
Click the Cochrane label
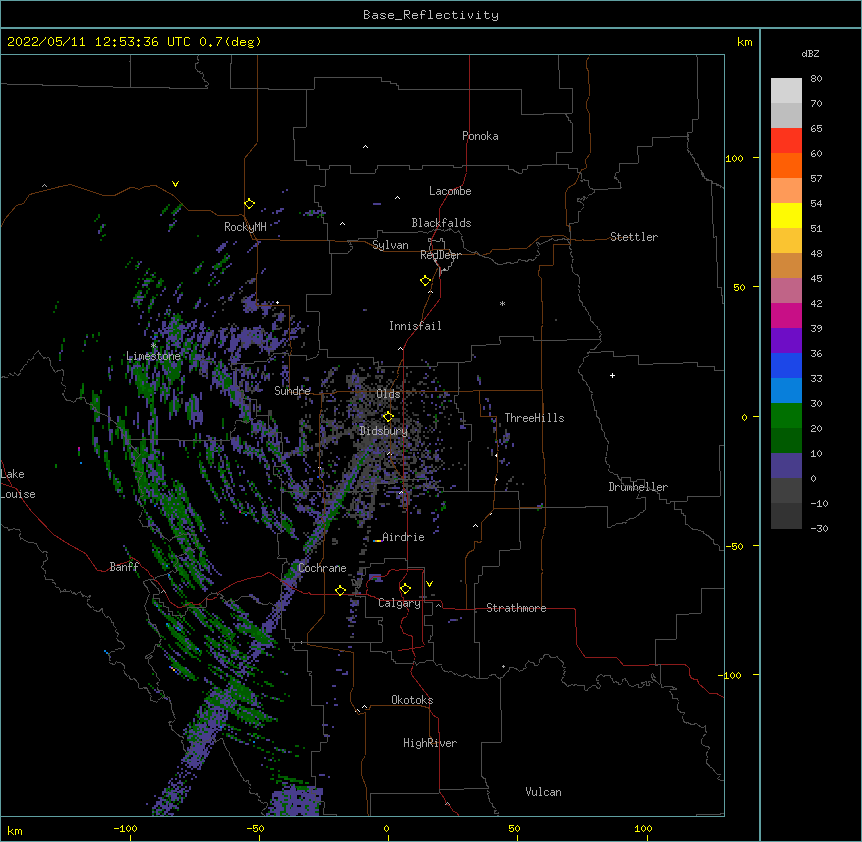point(322,568)
